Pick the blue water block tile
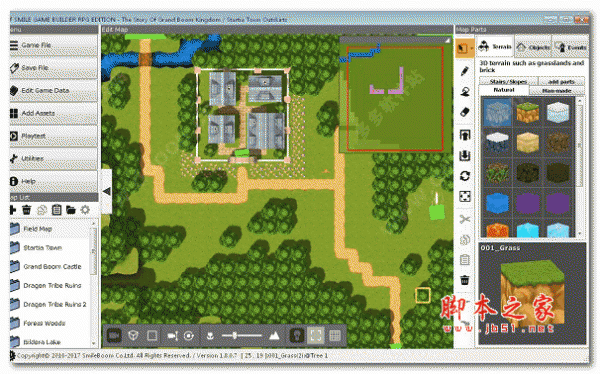 pos(497,203)
